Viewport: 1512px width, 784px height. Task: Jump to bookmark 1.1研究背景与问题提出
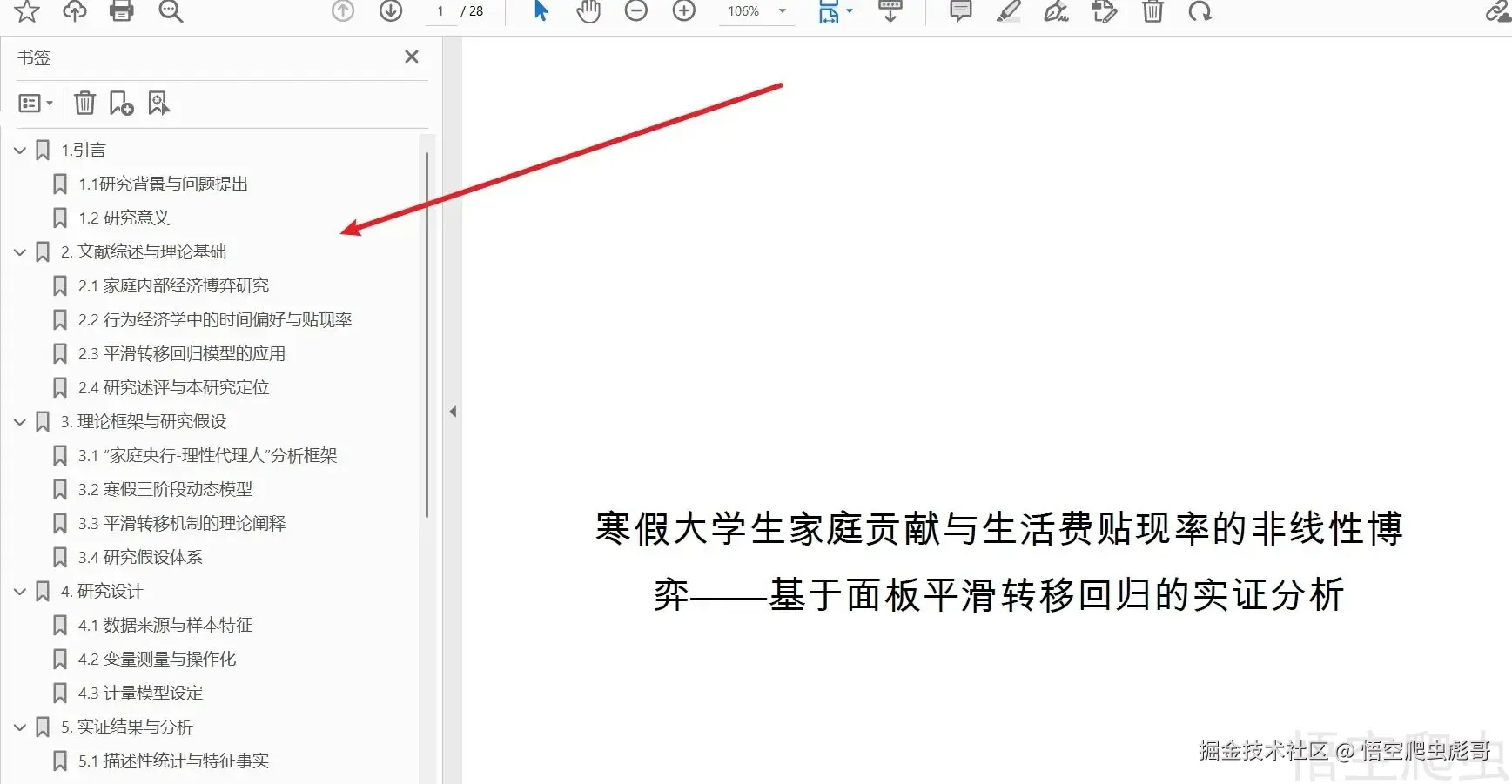164,184
